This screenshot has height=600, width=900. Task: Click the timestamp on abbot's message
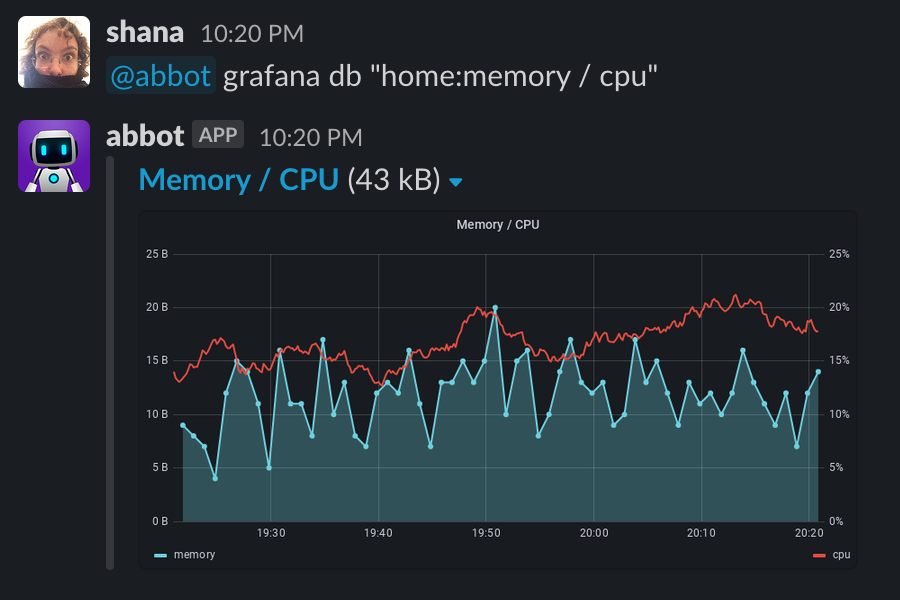[x=310, y=136]
